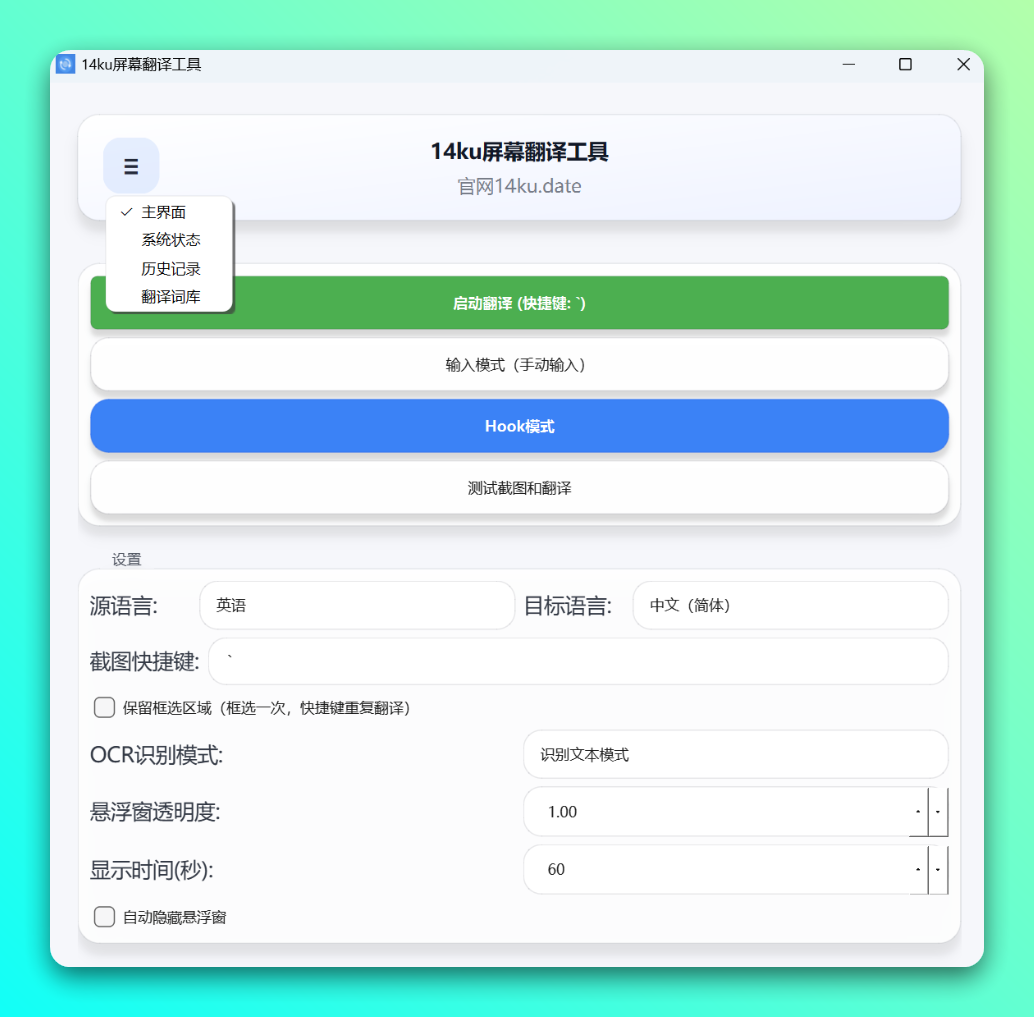Activate the blue Hook模式 button

[519, 426]
